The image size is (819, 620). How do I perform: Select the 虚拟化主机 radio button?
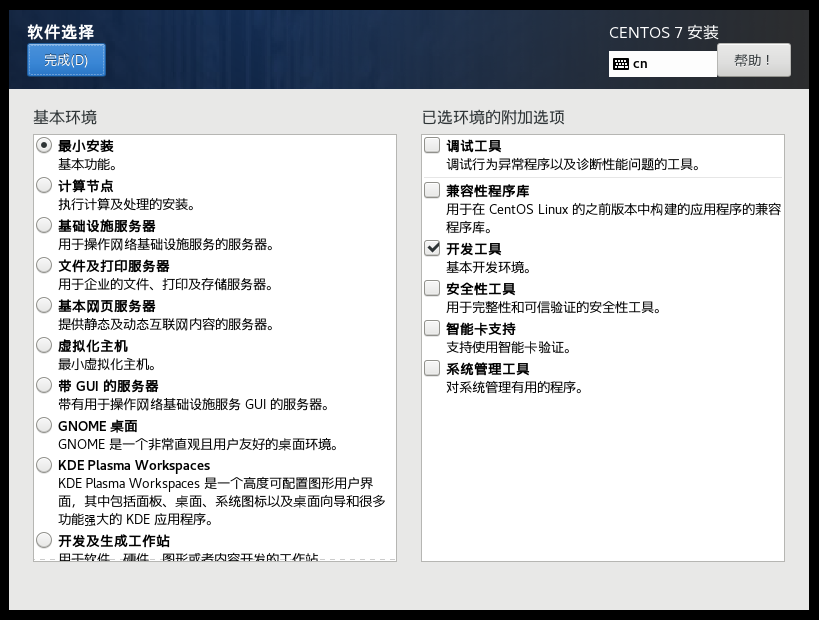click(44, 345)
